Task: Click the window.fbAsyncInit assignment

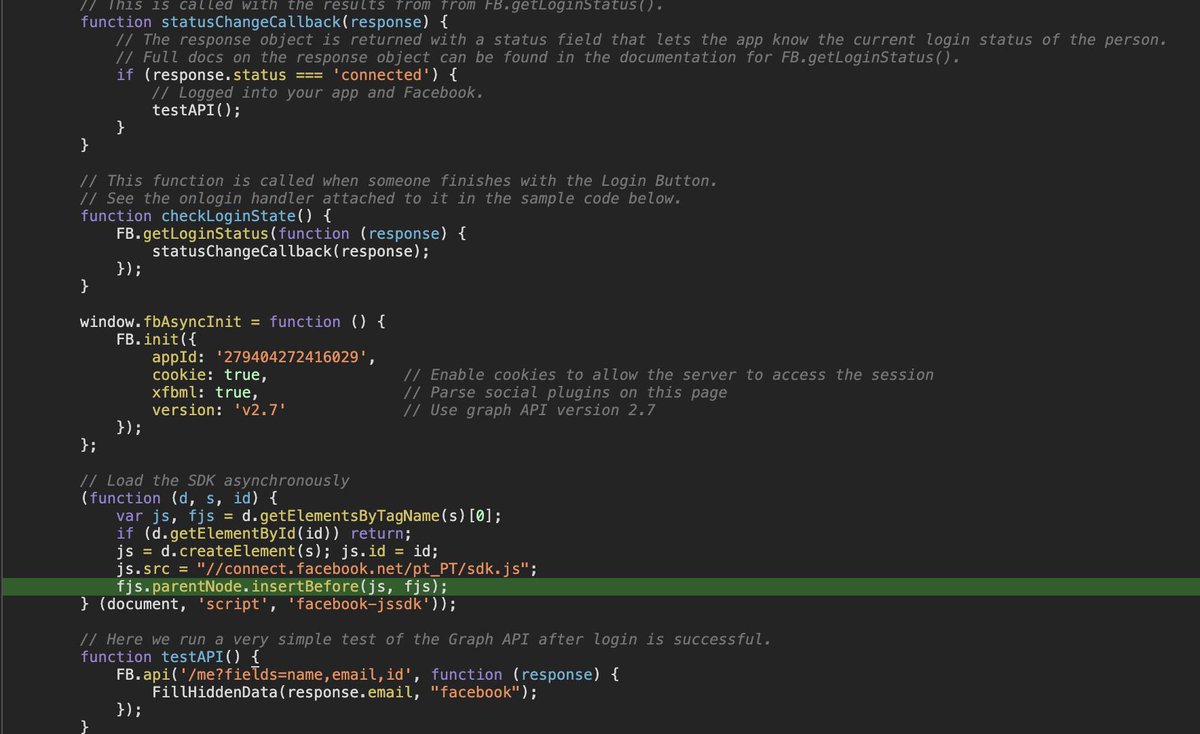Action: (232, 322)
